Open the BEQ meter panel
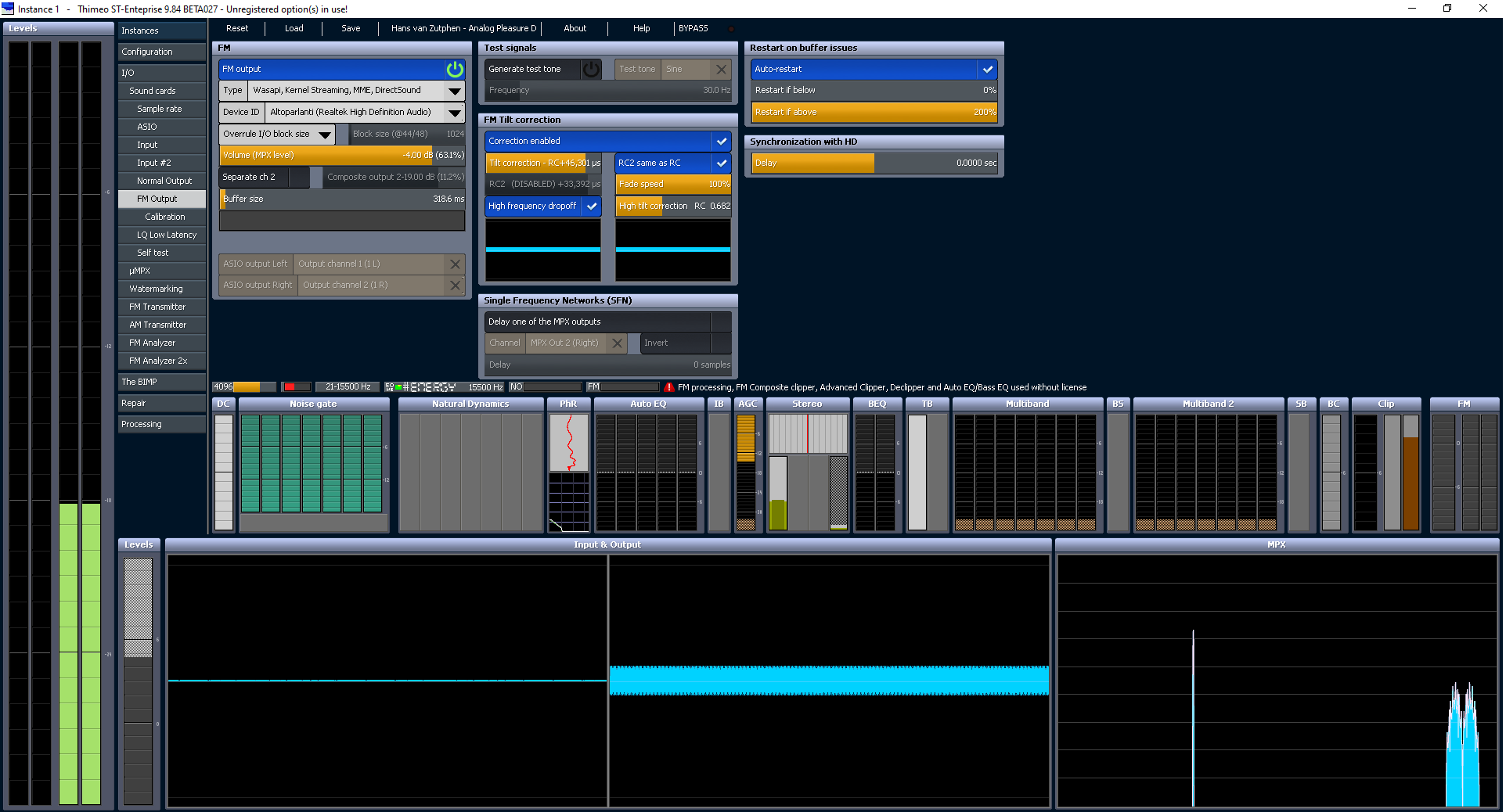 877,465
